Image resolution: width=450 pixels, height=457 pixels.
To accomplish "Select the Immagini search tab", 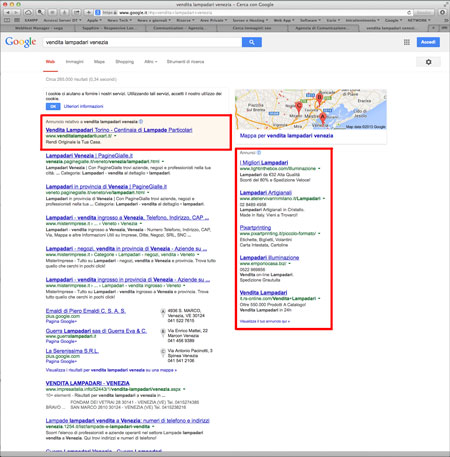I will (75, 62).
